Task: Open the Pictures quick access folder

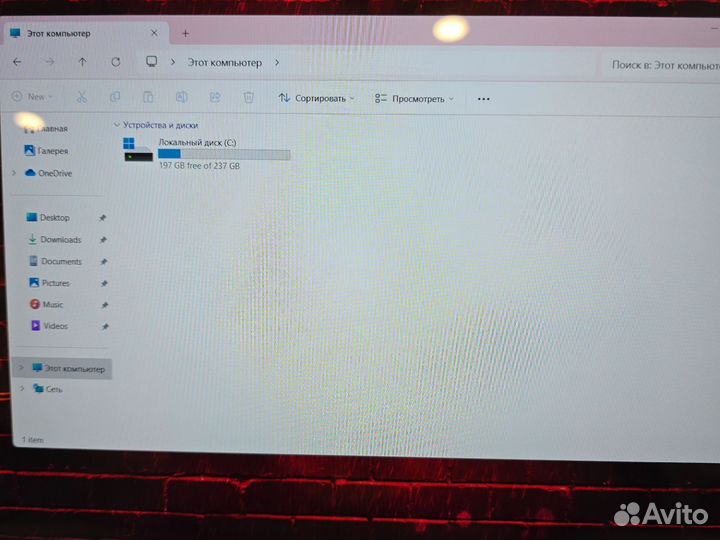Action: point(50,283)
